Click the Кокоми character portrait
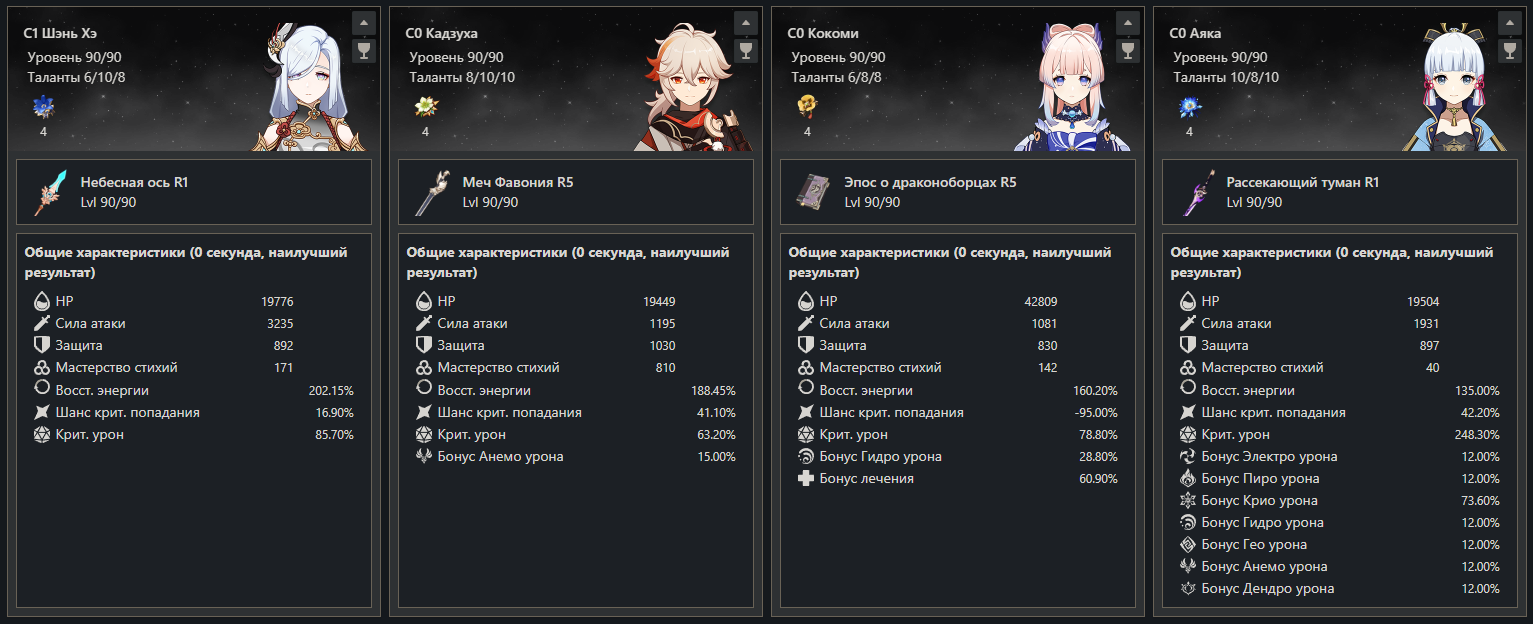 point(1072,86)
